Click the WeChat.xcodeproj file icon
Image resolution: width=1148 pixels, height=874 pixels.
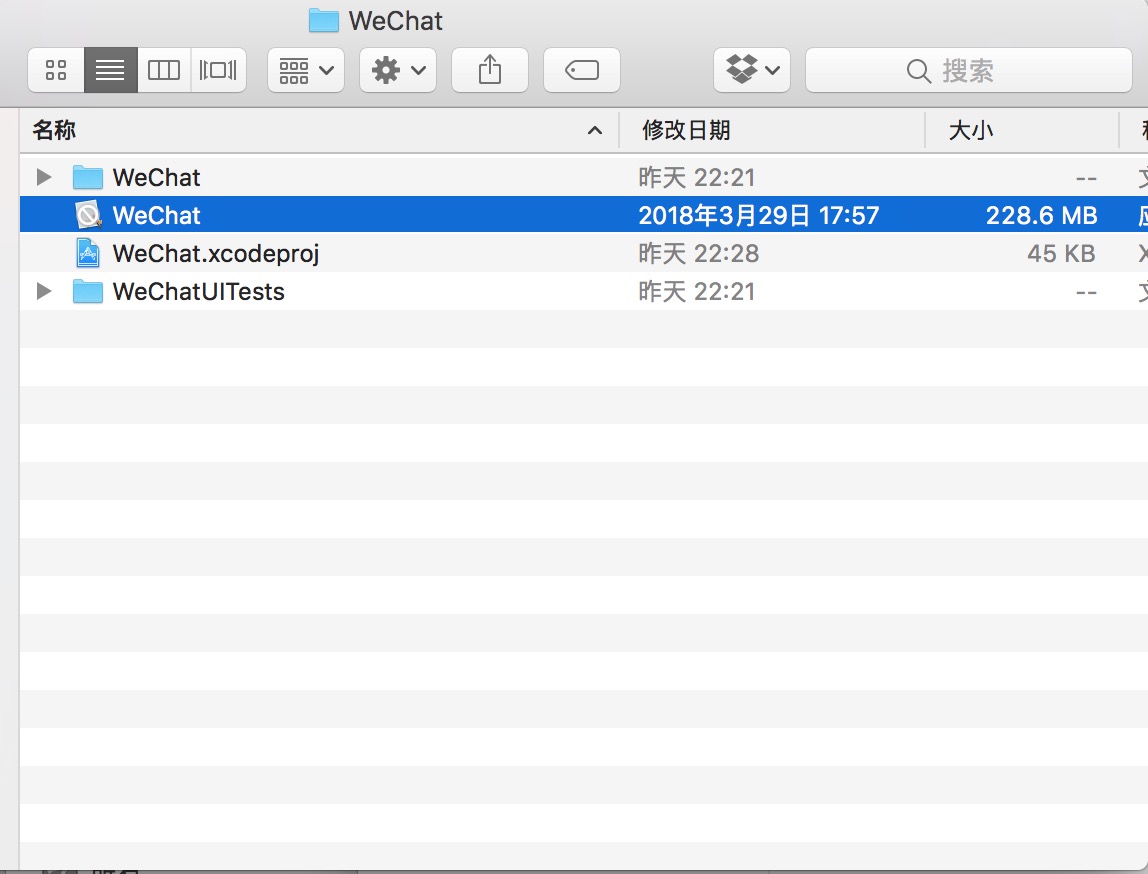tap(88, 253)
